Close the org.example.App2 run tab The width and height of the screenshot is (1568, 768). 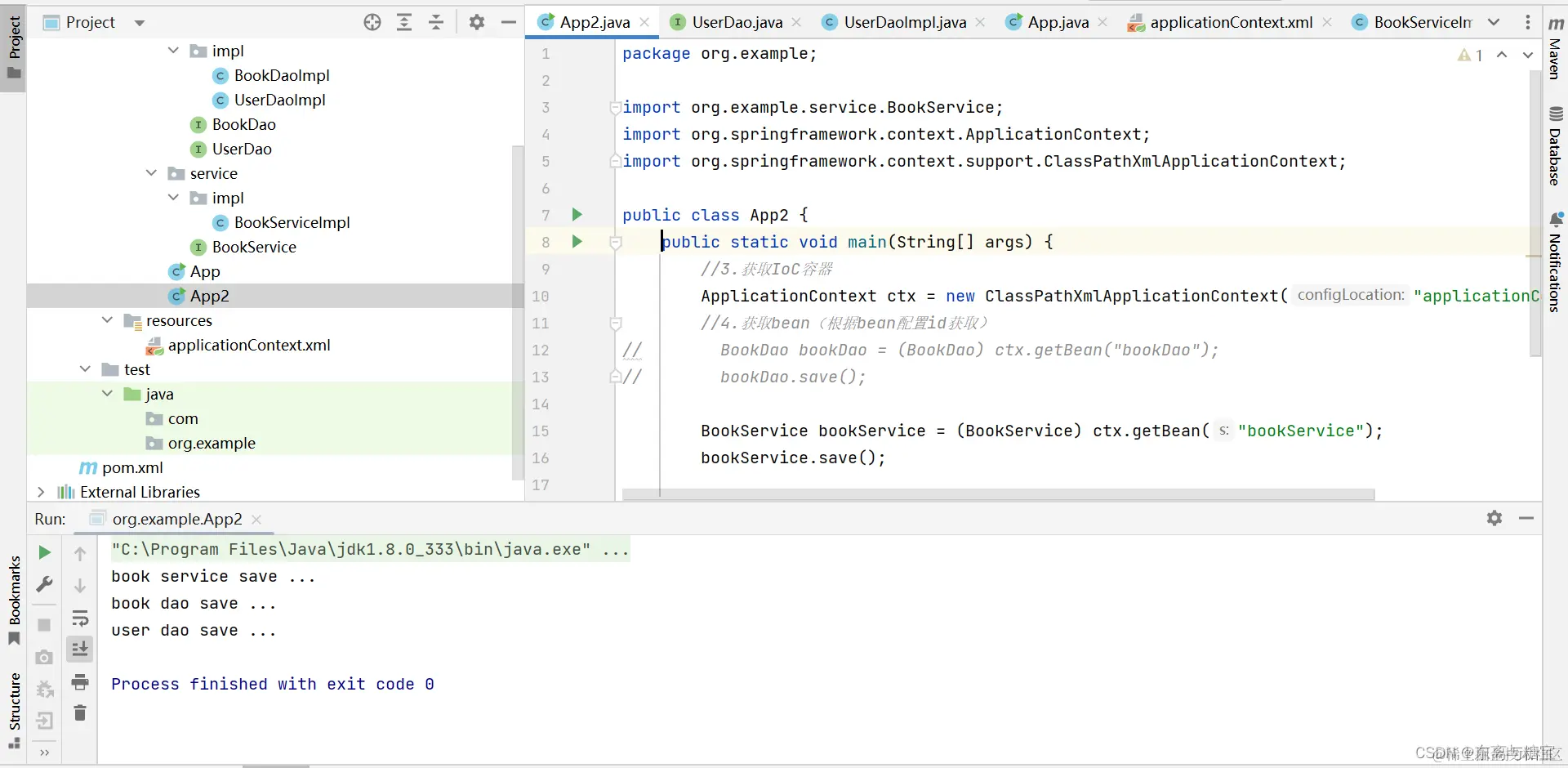tap(256, 519)
